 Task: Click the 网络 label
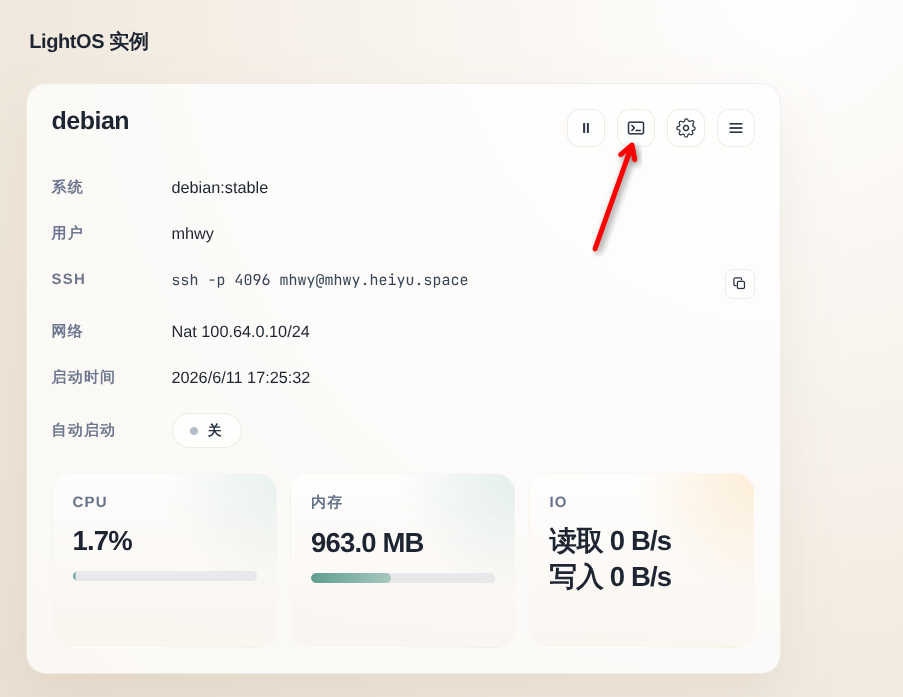(x=67, y=331)
